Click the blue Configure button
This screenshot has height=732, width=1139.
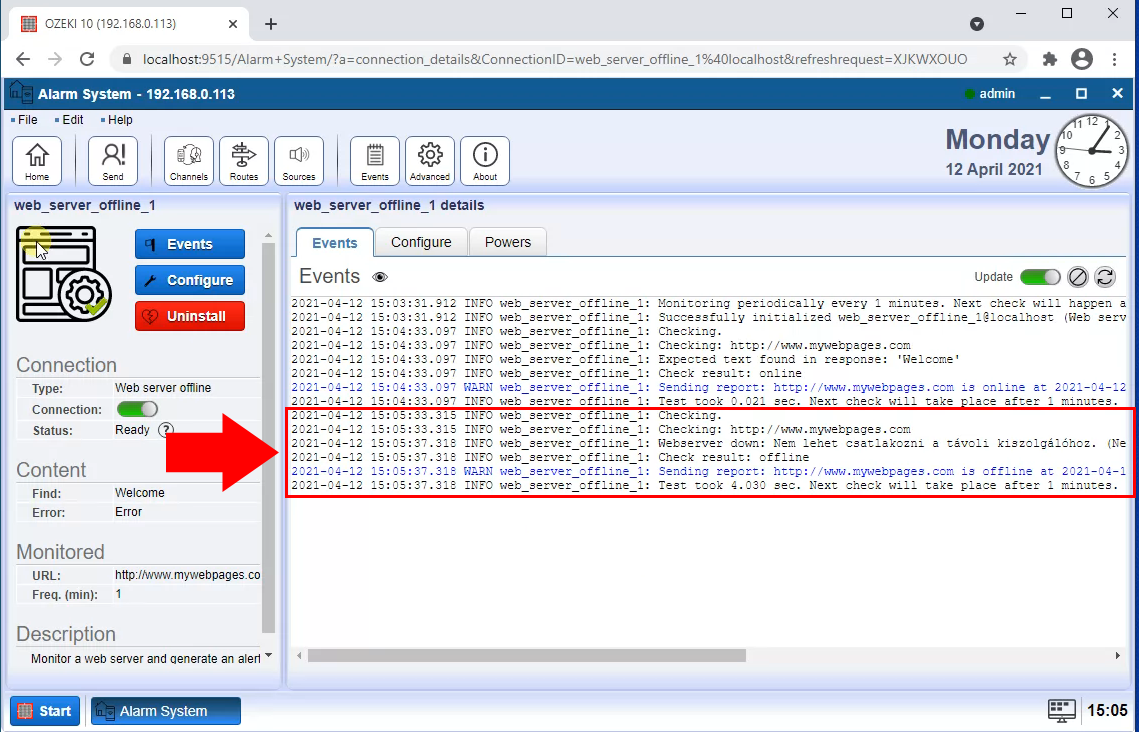point(190,280)
